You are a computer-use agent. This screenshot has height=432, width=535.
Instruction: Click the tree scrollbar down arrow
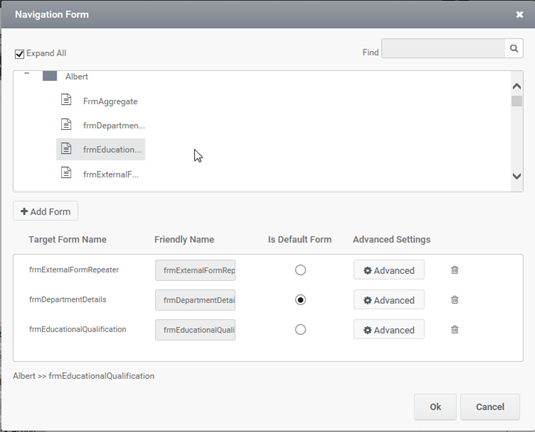(517, 176)
